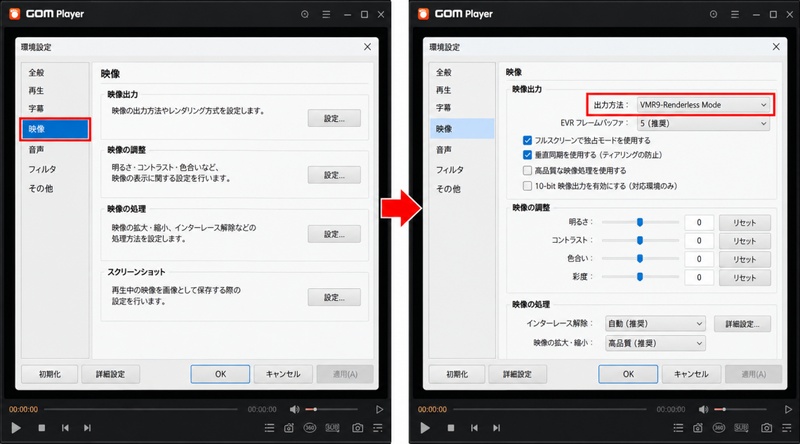Click the 360 video icon in left player
The image size is (800, 444).
point(310,428)
